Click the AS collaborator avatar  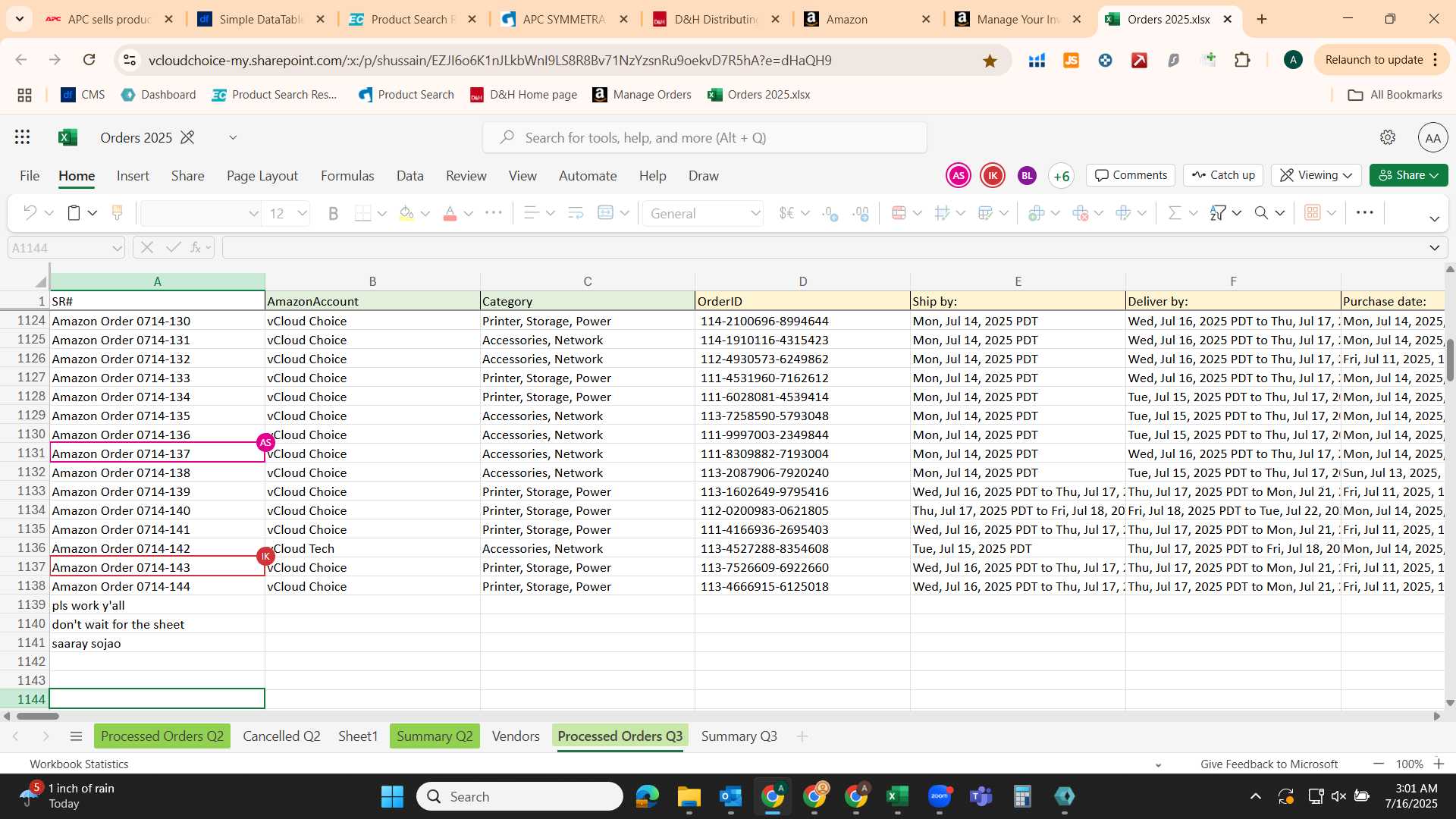click(x=959, y=175)
